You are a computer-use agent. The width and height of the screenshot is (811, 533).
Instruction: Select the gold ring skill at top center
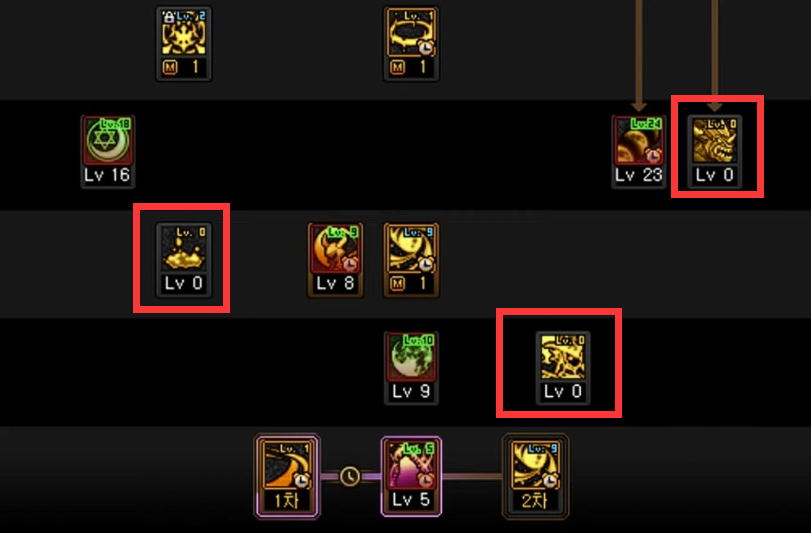[x=411, y=32]
